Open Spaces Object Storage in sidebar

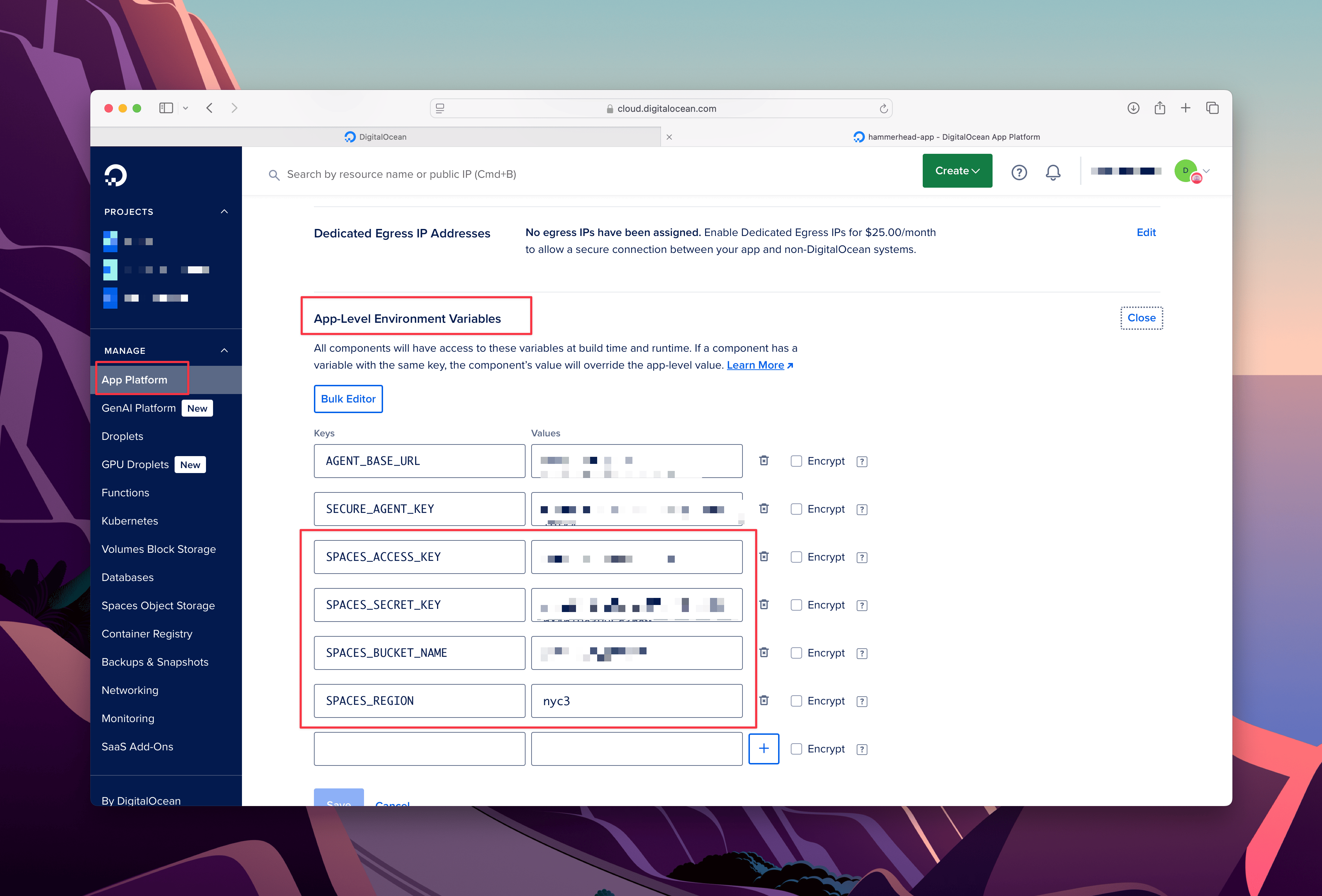[158, 605]
